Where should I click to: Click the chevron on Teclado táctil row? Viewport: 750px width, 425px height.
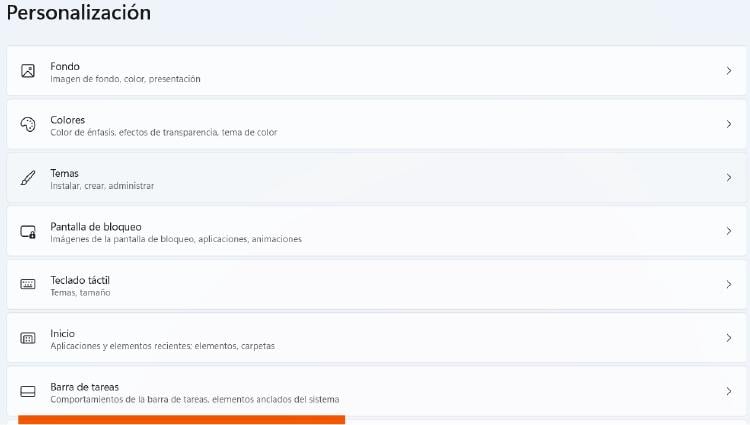point(728,284)
